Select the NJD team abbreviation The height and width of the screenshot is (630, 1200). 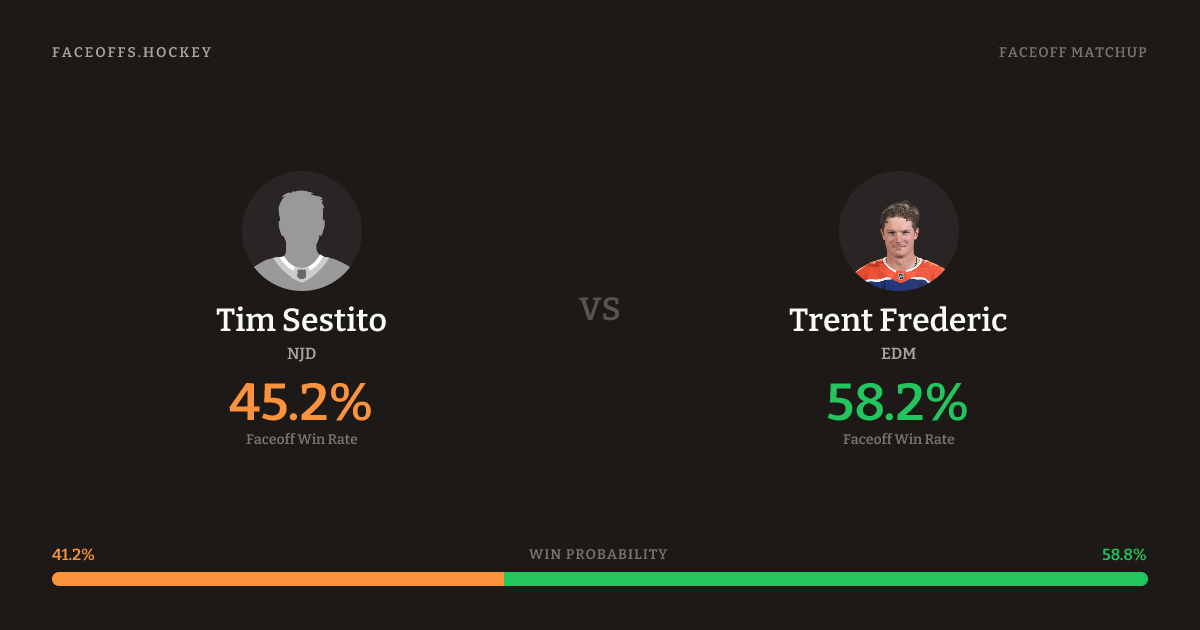point(301,354)
